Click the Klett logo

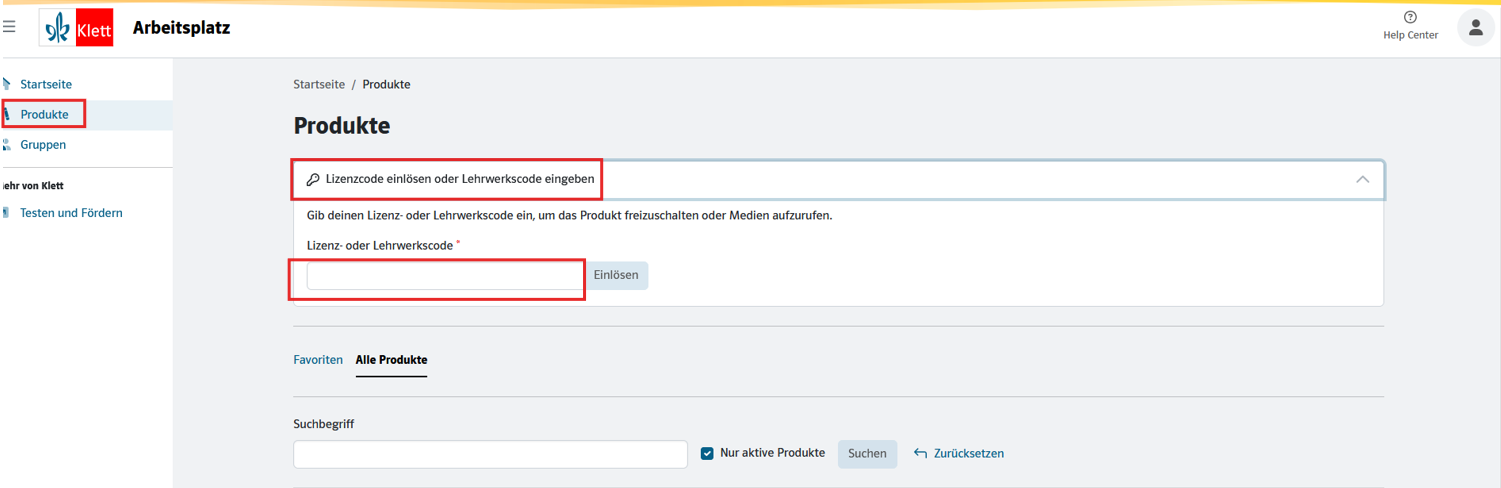coord(76,28)
